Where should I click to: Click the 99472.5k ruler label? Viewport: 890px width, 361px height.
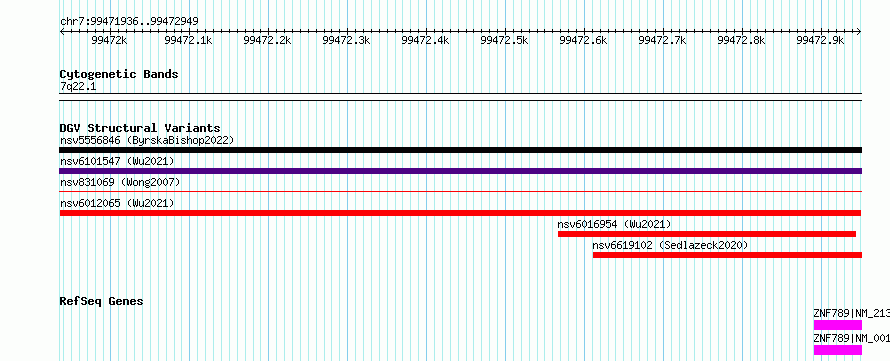coord(504,40)
